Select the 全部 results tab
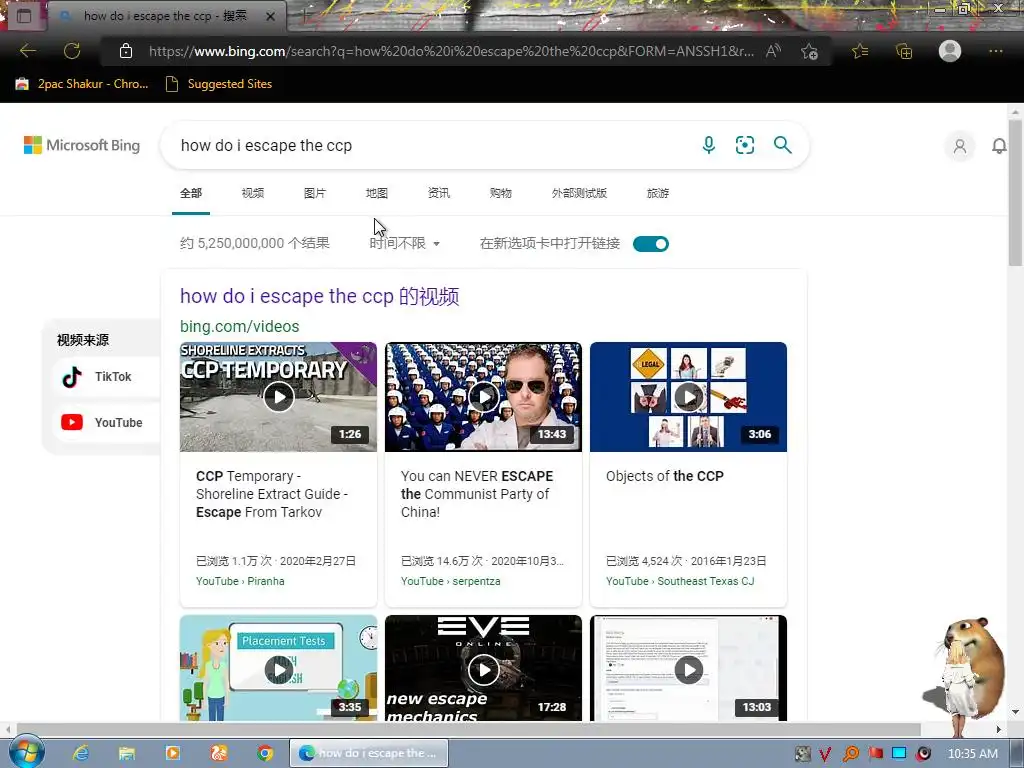This screenshot has width=1024, height=768. click(x=191, y=193)
